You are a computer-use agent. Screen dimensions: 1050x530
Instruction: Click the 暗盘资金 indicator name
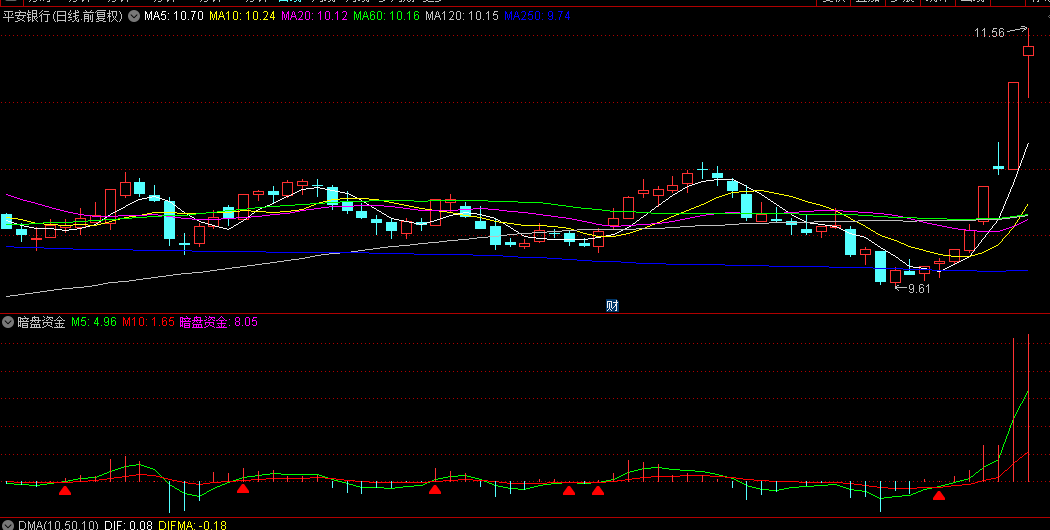point(42,322)
